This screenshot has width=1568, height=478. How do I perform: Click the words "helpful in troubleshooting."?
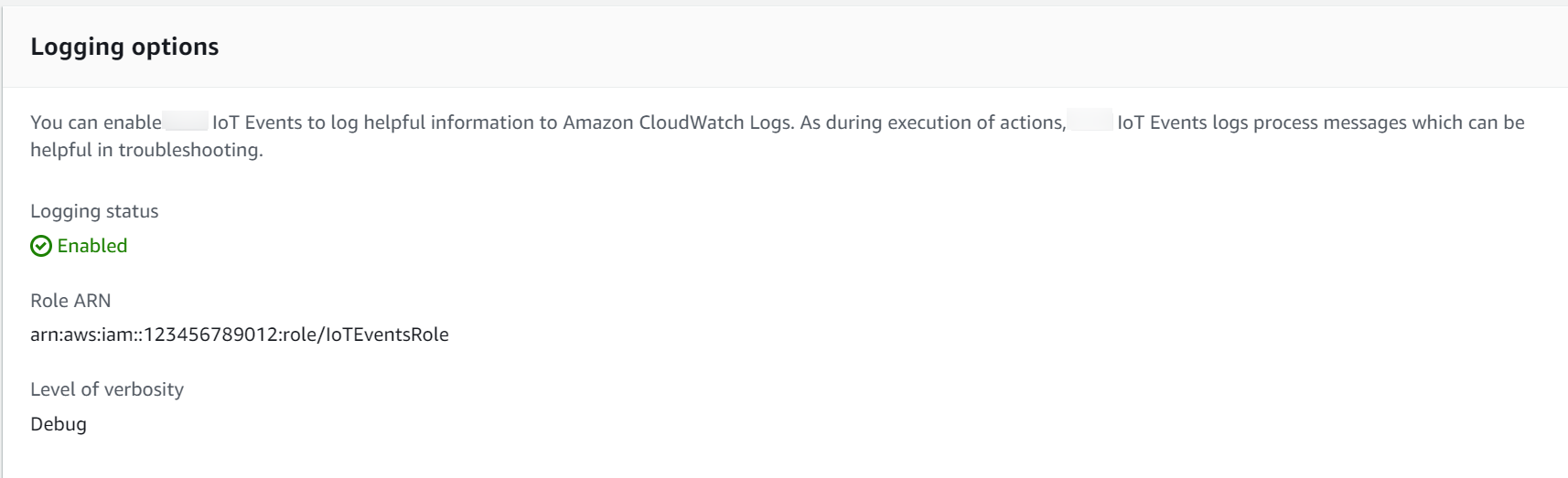click(x=146, y=150)
